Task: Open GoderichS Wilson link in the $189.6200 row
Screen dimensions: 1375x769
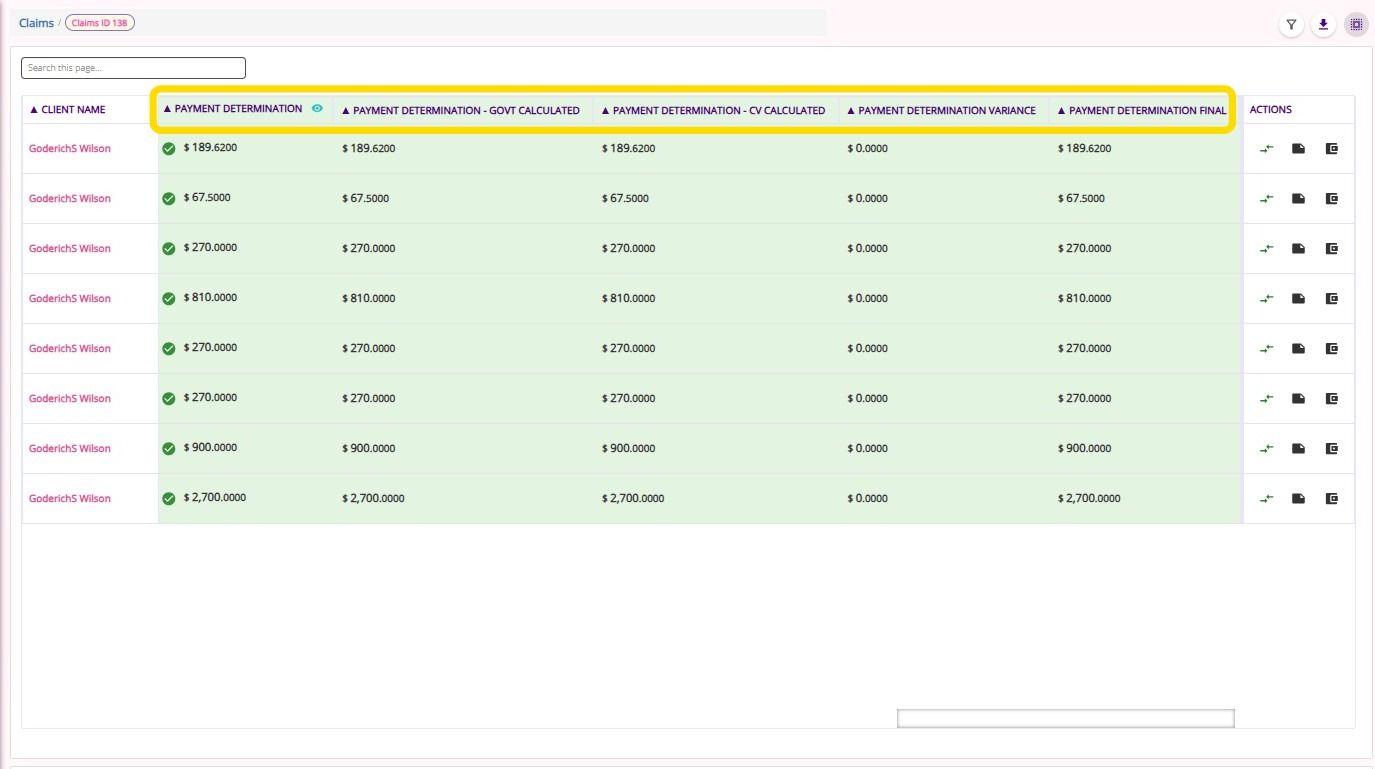Action: tap(70, 149)
